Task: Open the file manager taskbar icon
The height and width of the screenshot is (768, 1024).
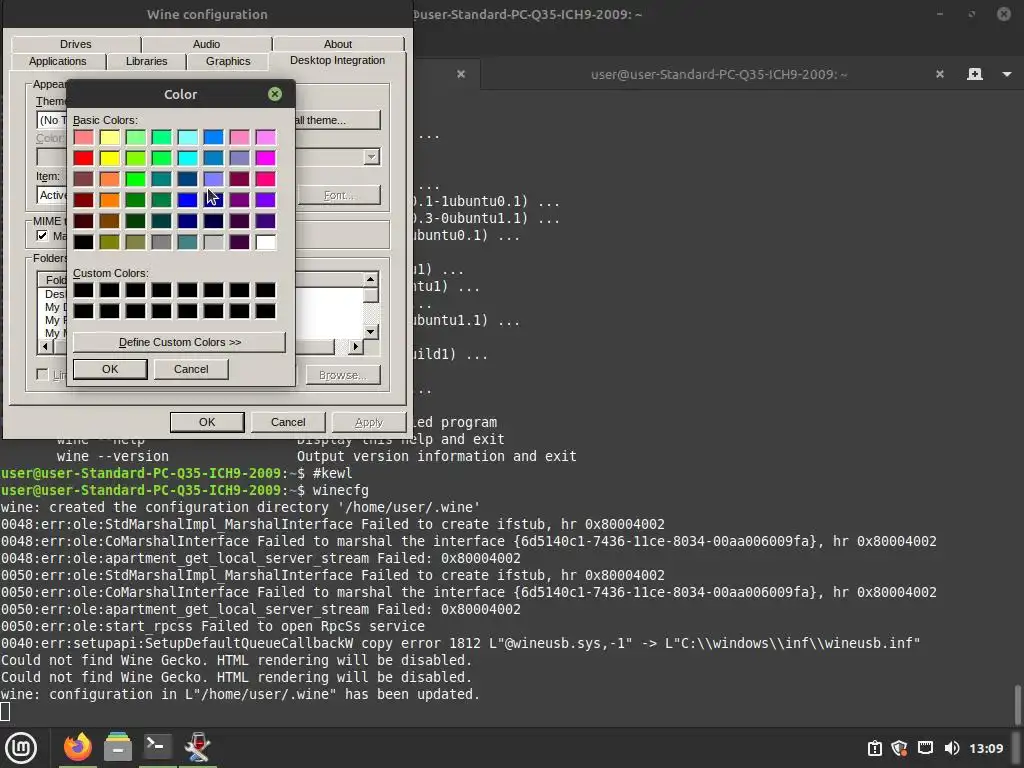Action: click(118, 747)
